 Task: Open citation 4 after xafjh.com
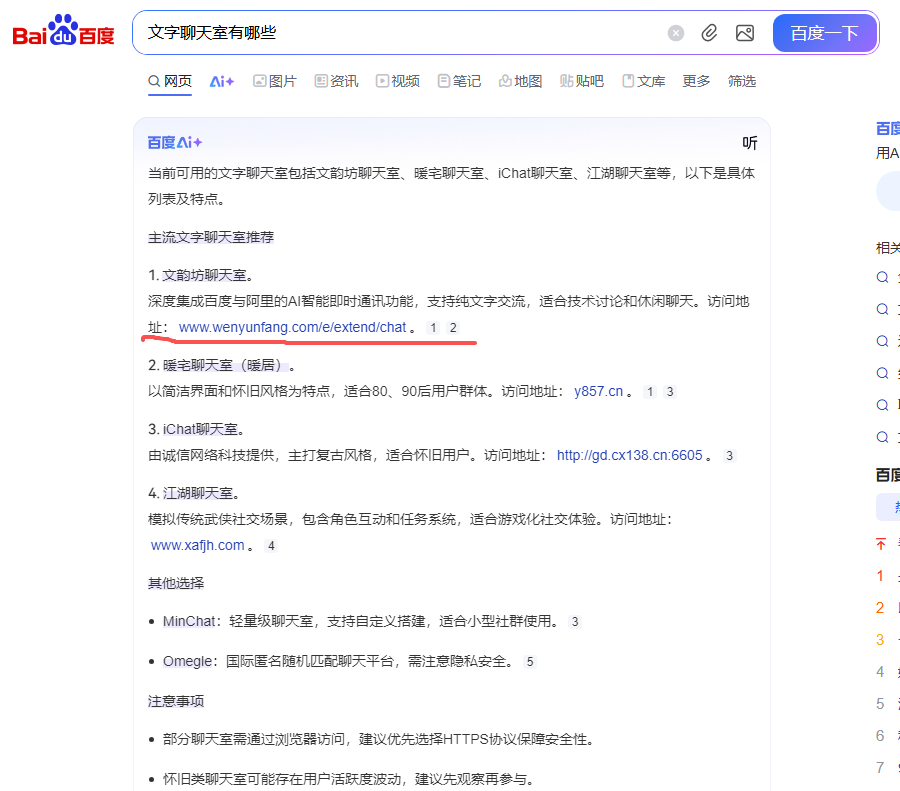click(x=271, y=546)
